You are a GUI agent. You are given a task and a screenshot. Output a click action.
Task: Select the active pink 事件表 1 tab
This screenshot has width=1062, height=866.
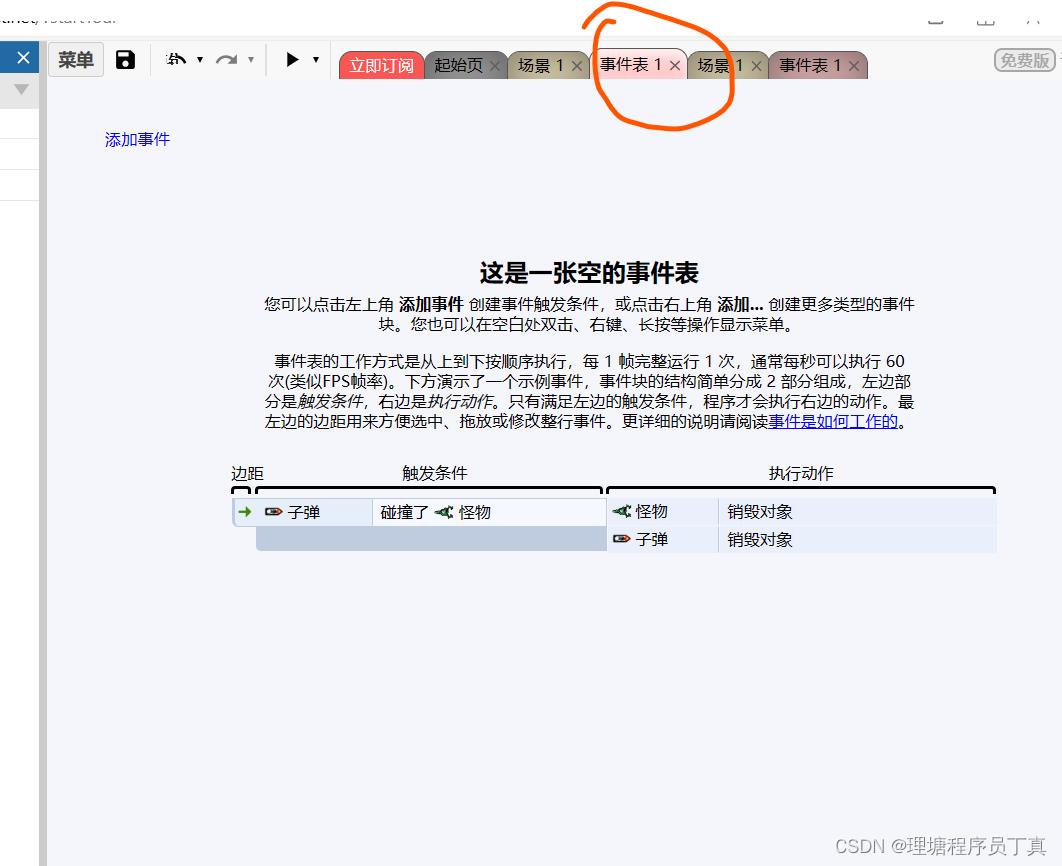pyautogui.click(x=631, y=64)
